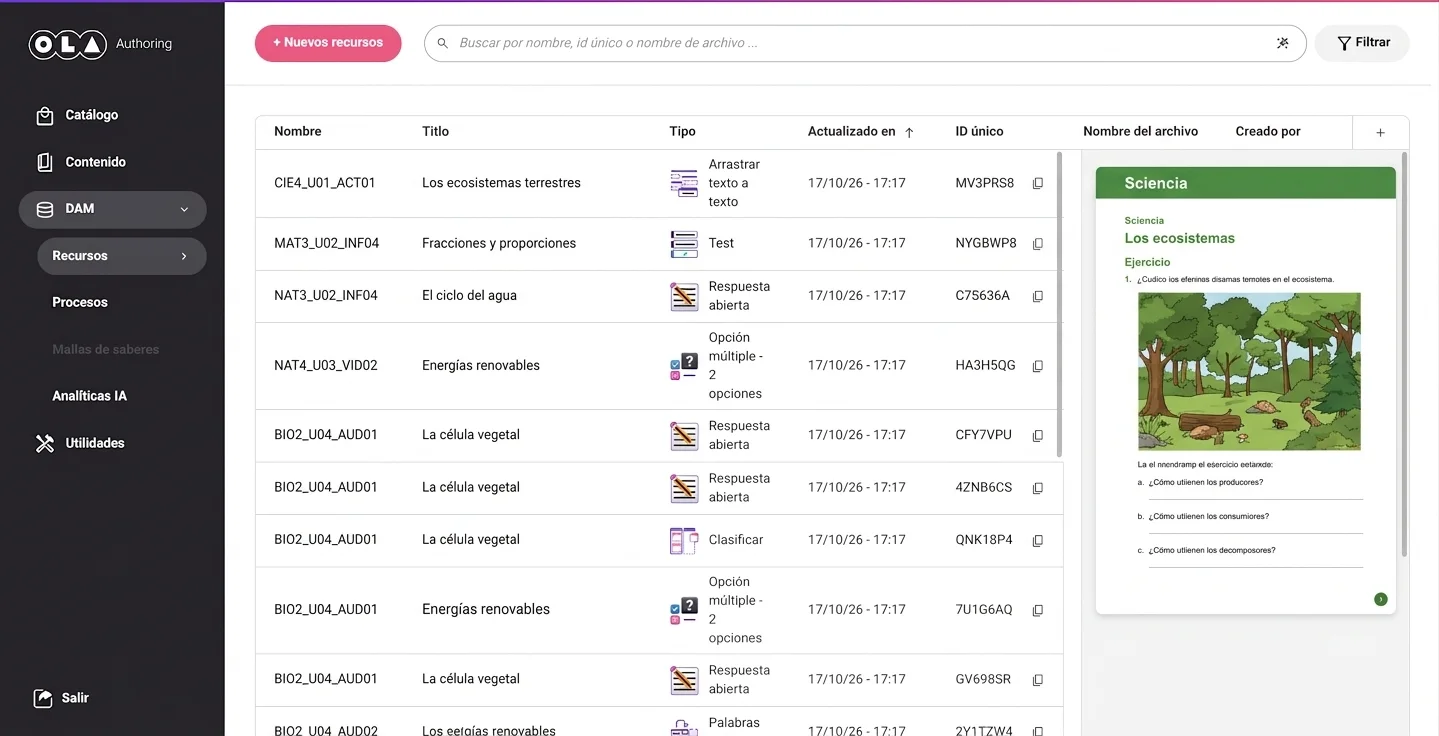
Task: Click the Nuevos recursos button
Action: point(328,43)
